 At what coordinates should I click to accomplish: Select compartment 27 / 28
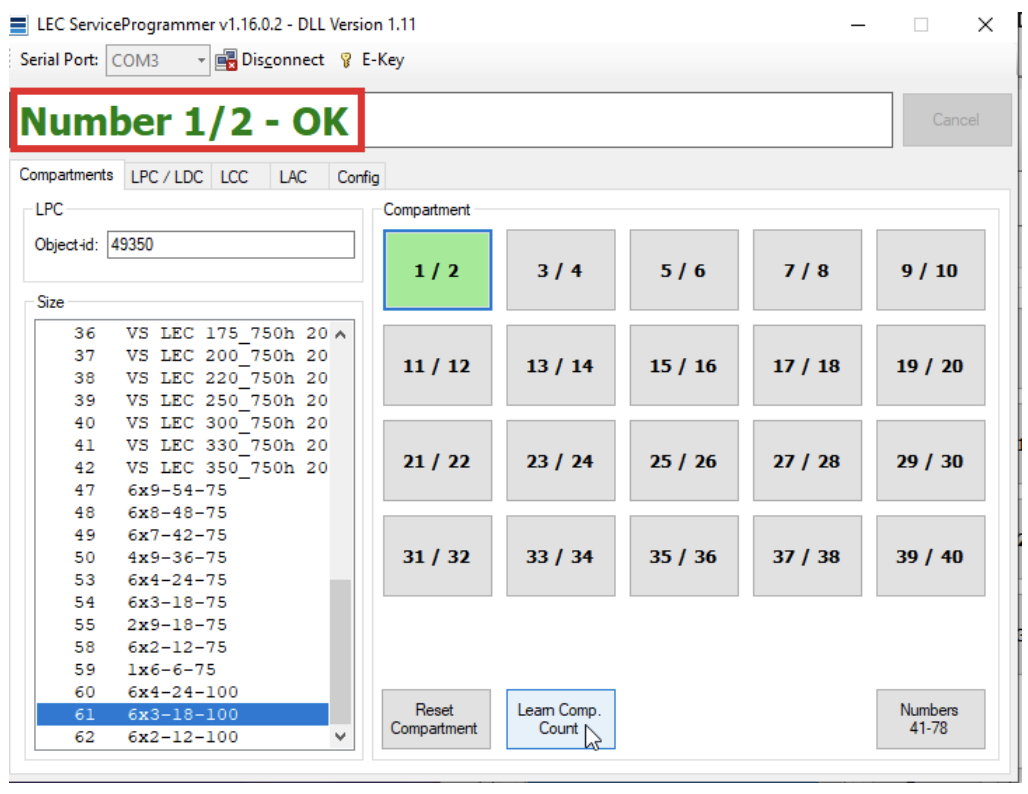(x=807, y=461)
